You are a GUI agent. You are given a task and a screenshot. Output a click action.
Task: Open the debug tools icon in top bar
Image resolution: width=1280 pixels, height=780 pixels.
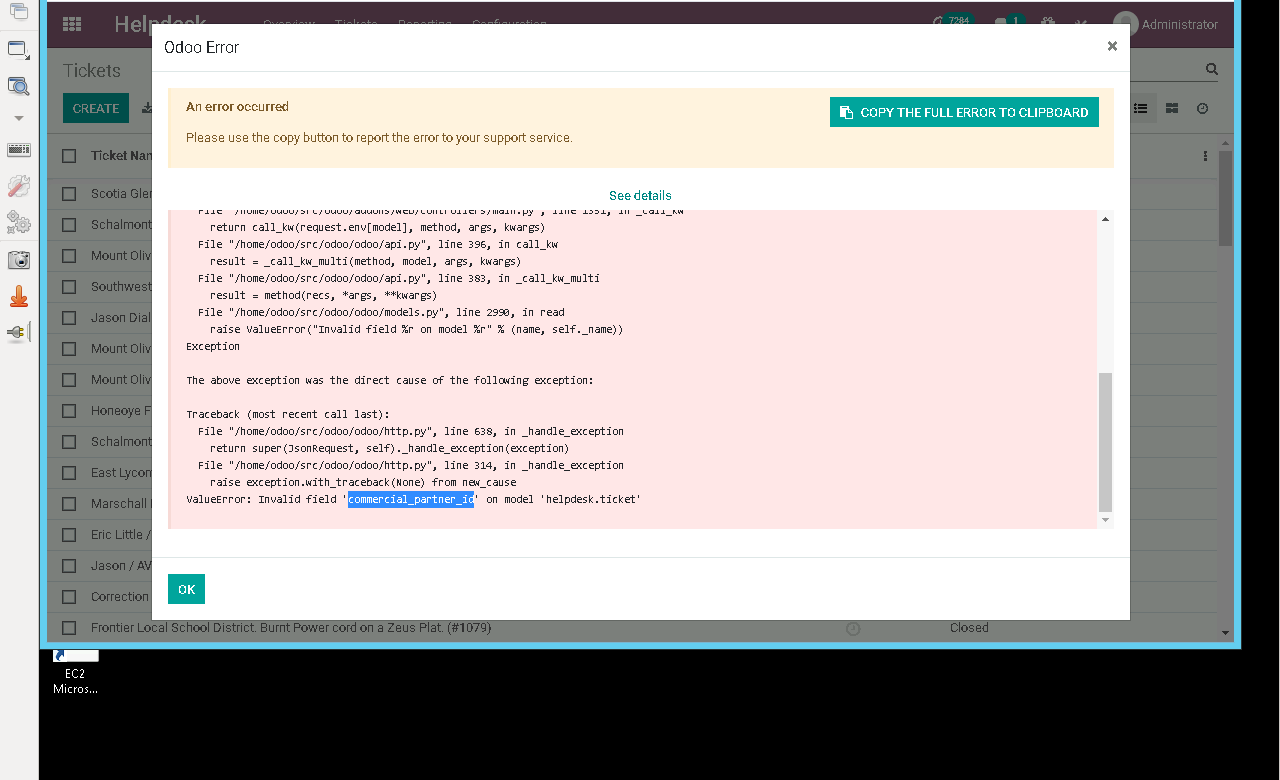pyautogui.click(x=1081, y=24)
